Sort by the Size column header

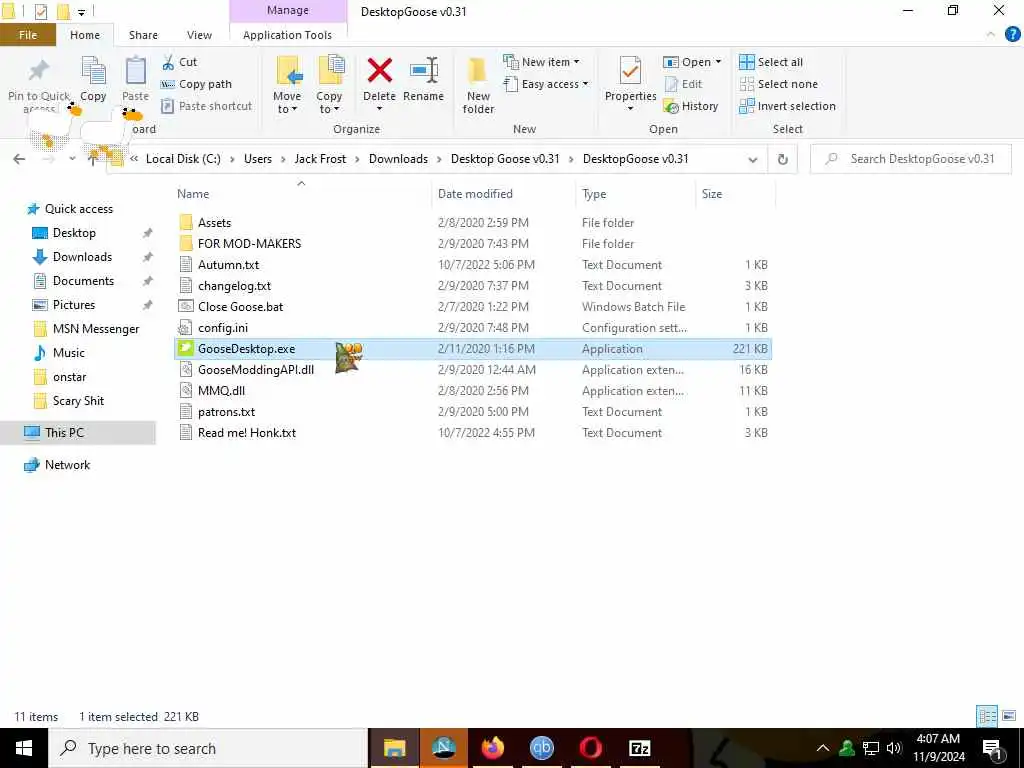point(712,194)
